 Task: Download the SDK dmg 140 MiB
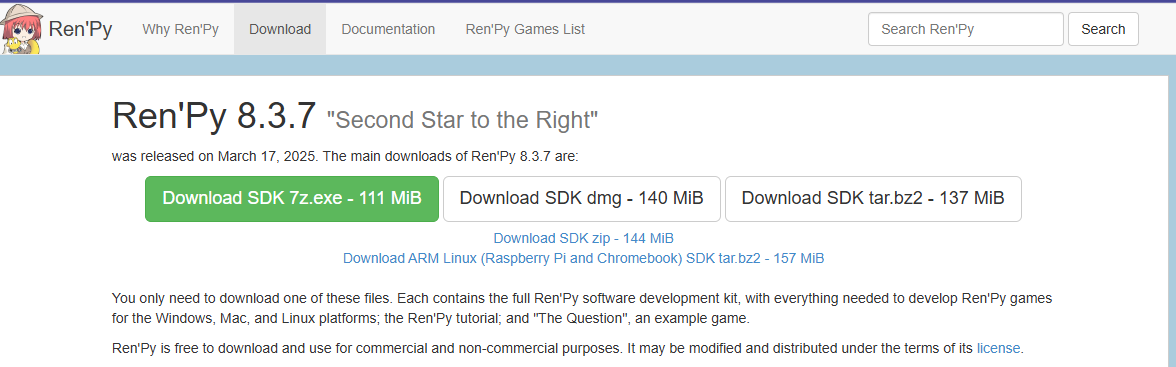[x=581, y=199]
